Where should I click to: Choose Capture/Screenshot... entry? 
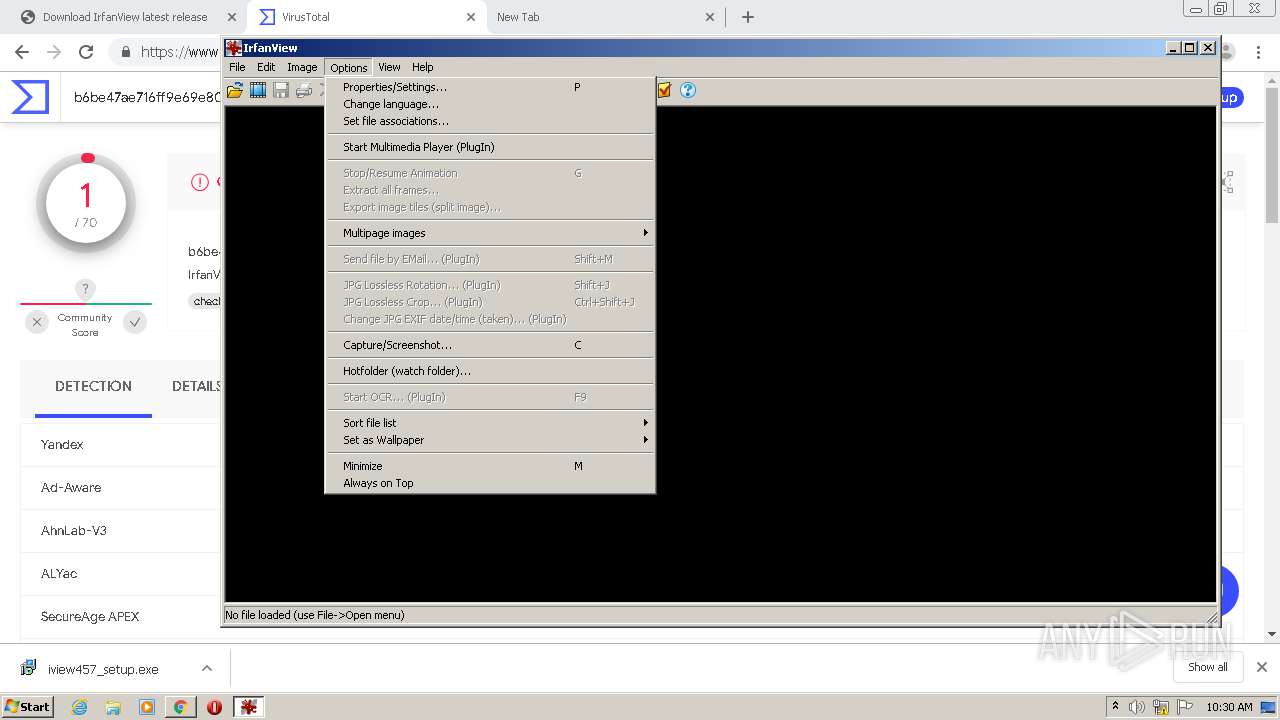pos(490,345)
